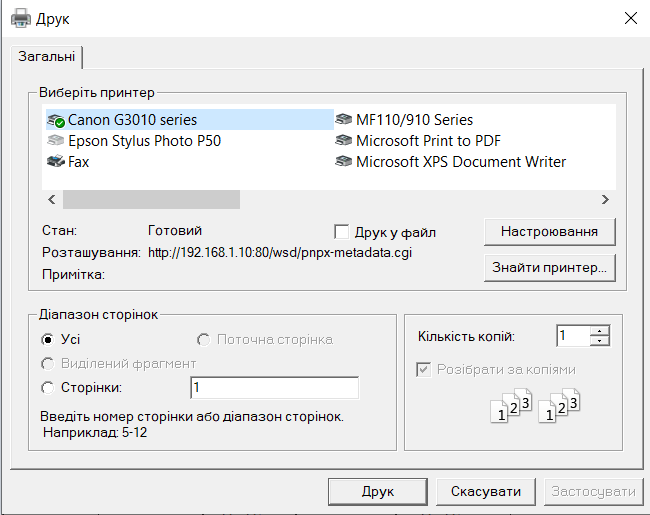The image size is (650, 515).
Task: Choose the Fax device icon
Action: coord(56,161)
